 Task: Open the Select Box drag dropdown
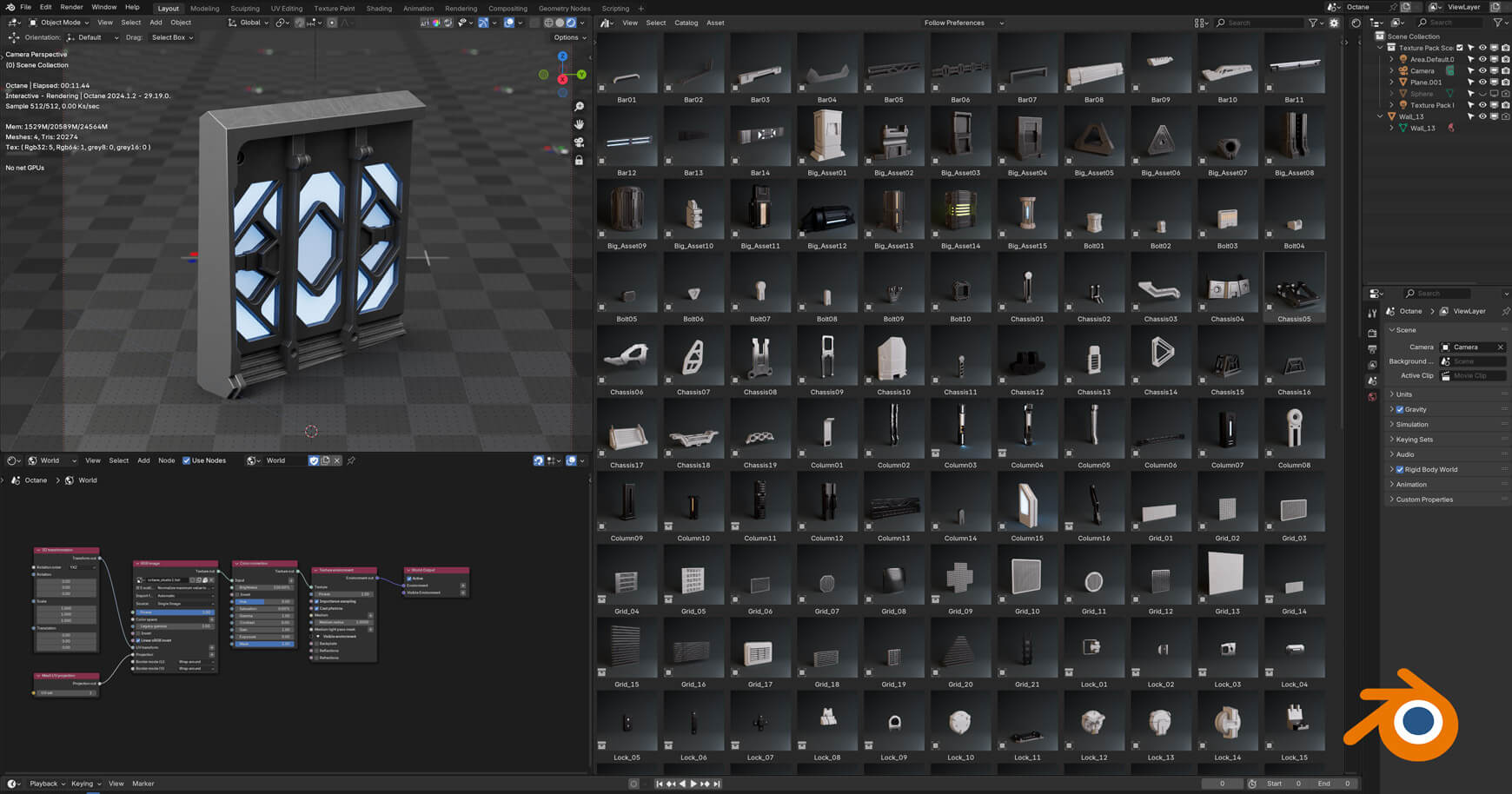pos(171,37)
